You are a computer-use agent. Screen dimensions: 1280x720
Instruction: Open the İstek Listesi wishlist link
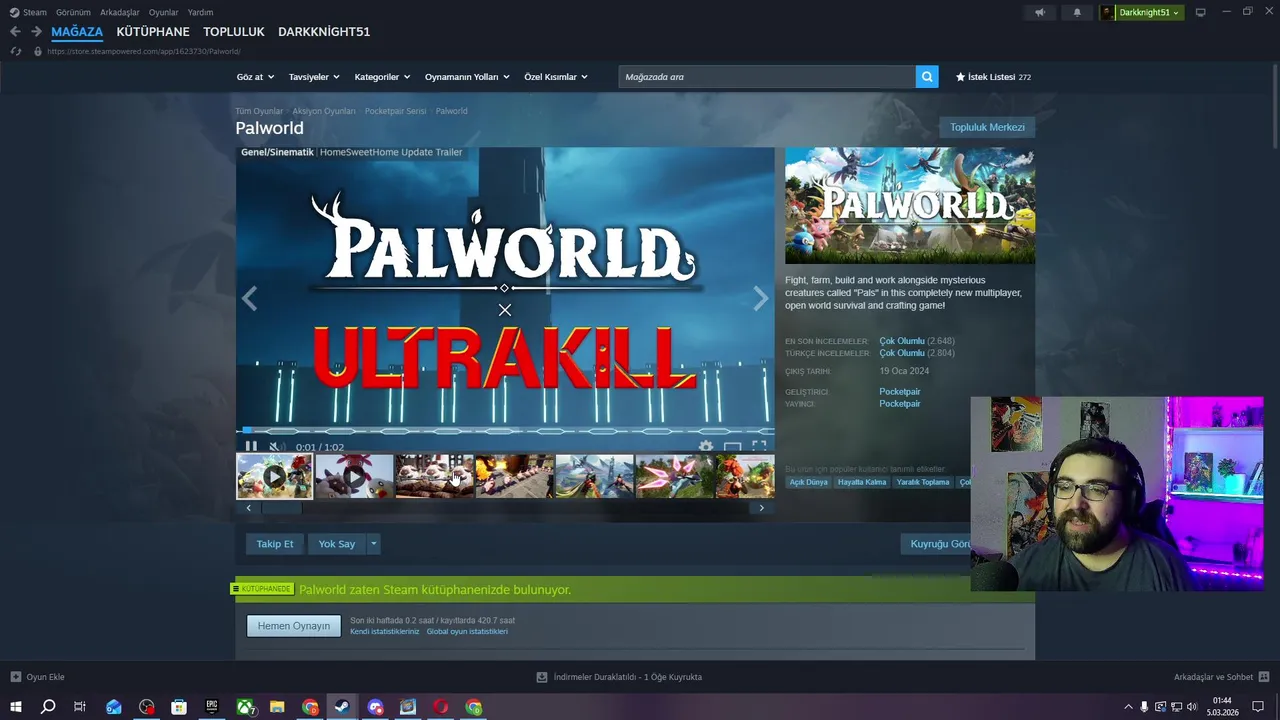click(993, 77)
